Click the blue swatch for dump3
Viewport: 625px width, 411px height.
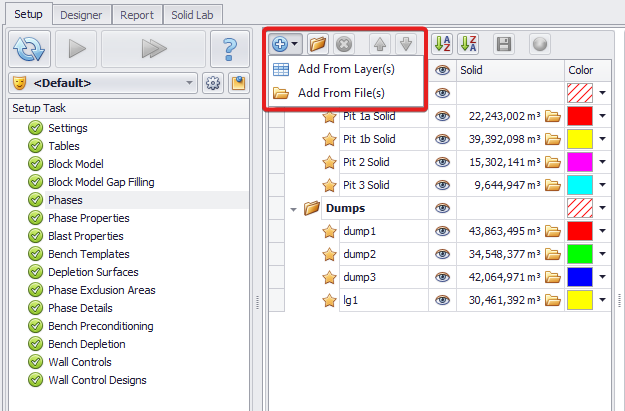click(580, 277)
